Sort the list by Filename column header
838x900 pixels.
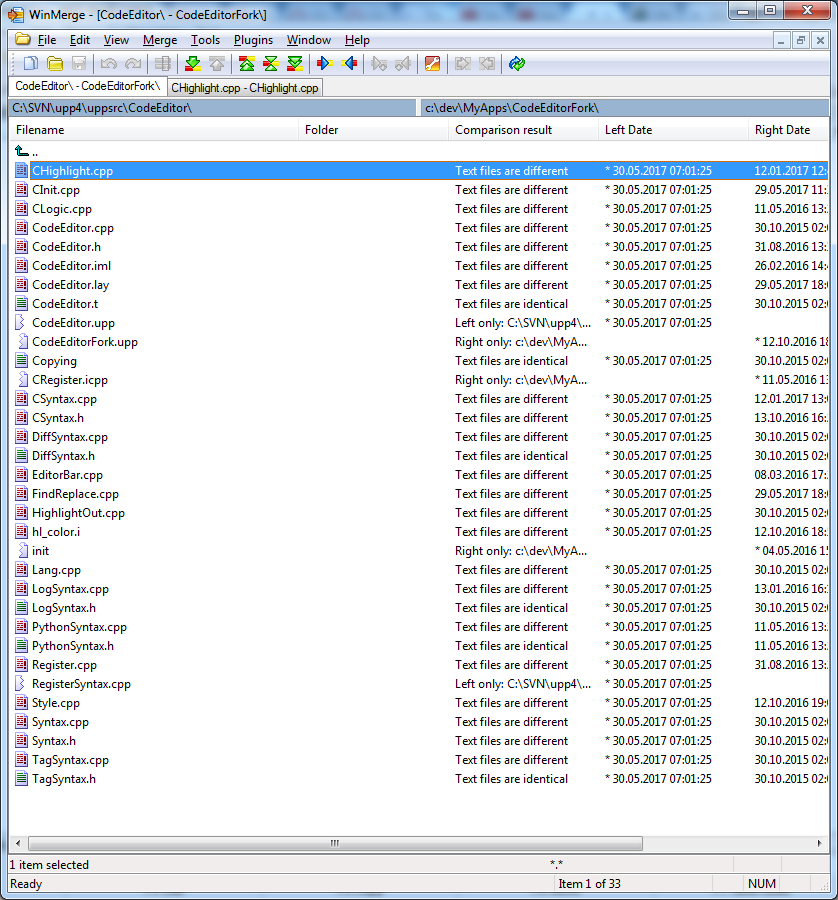[x=40, y=130]
